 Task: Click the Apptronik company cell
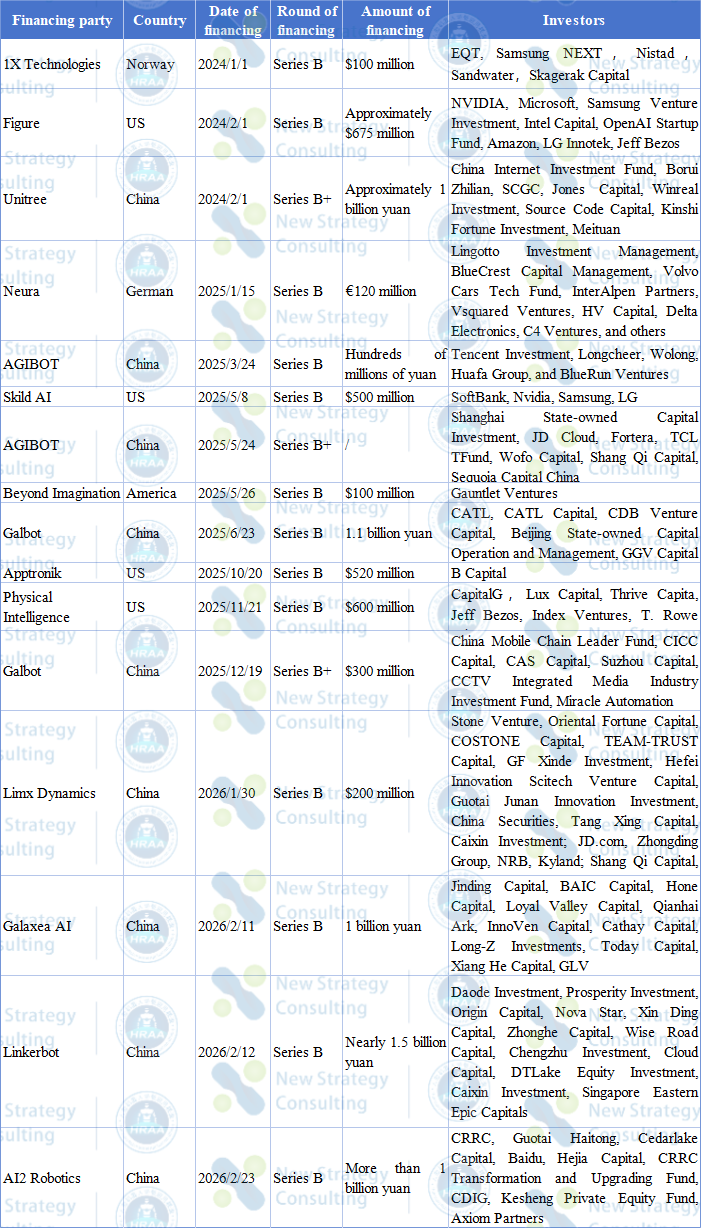33,573
